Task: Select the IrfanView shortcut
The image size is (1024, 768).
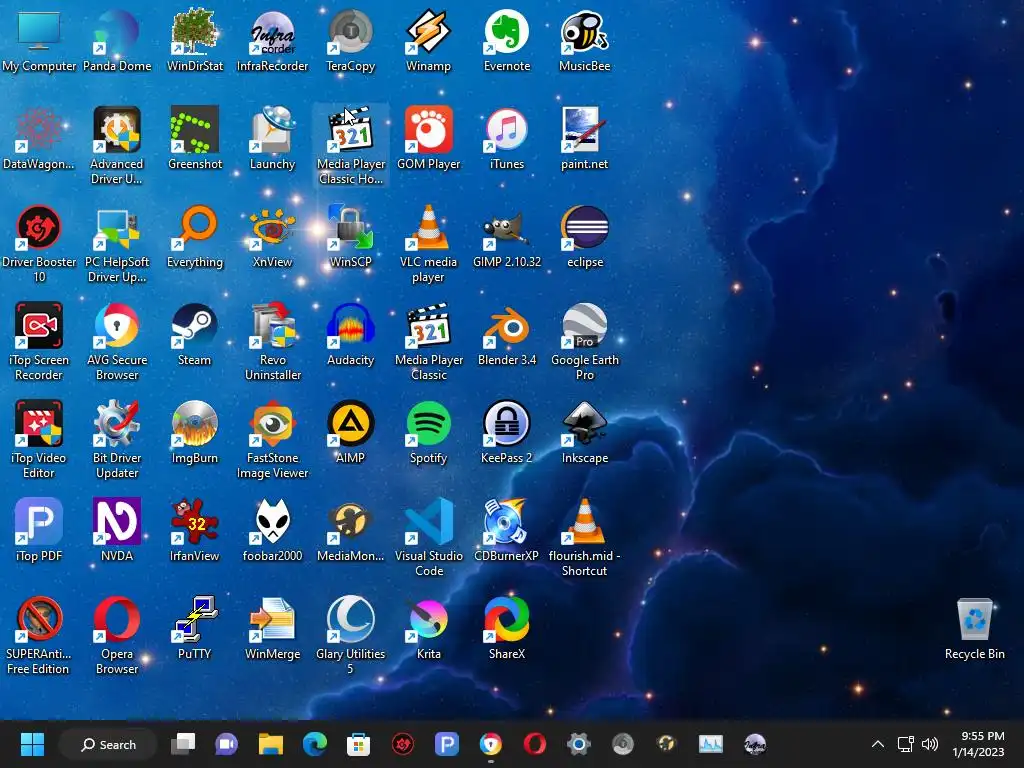Action: point(195,521)
